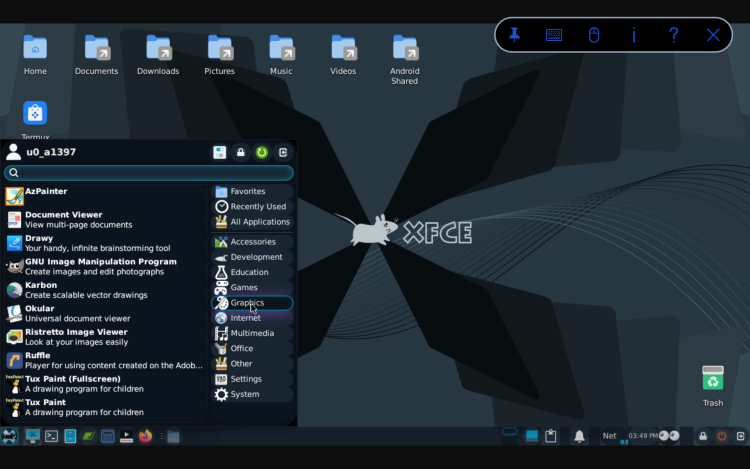
Task: Launch the Ruffle player
Action: click(105, 360)
